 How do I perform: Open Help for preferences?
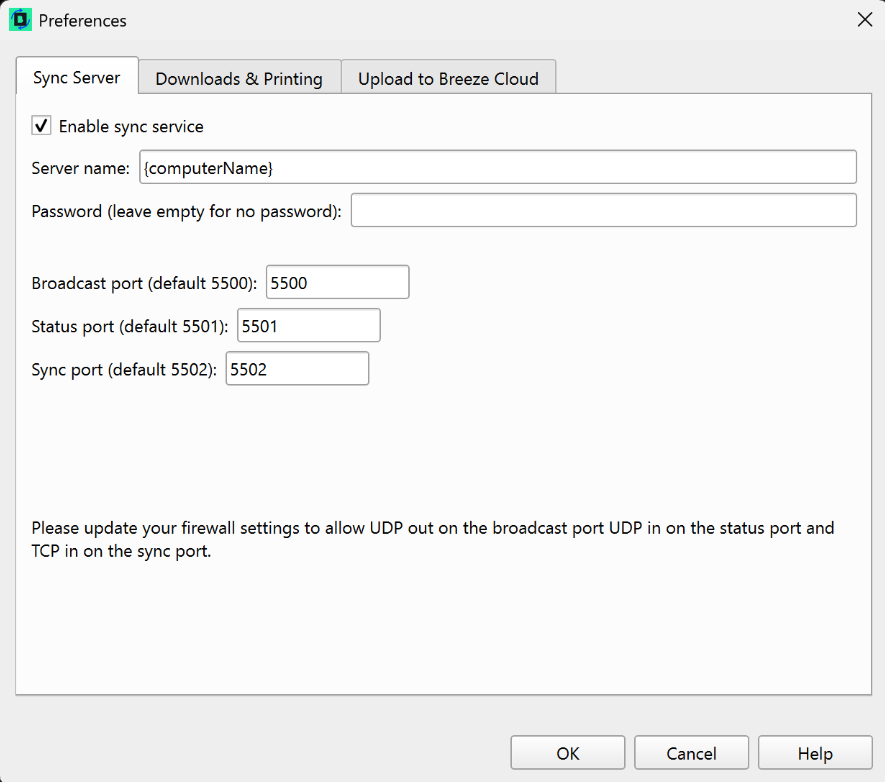[815, 753]
